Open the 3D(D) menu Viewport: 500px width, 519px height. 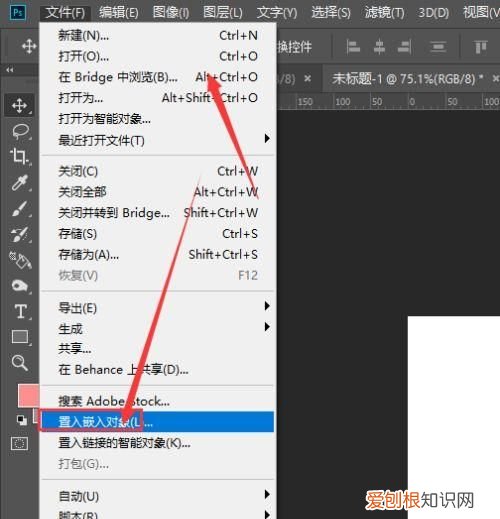pyautogui.click(x=433, y=13)
